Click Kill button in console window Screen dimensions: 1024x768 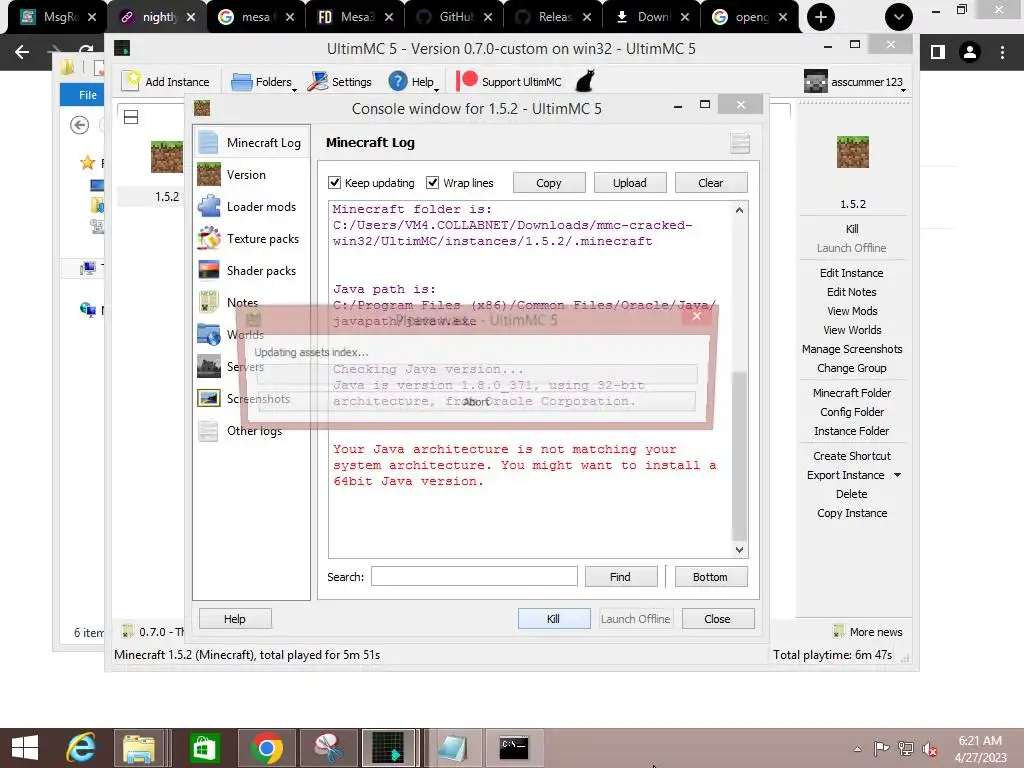click(554, 618)
